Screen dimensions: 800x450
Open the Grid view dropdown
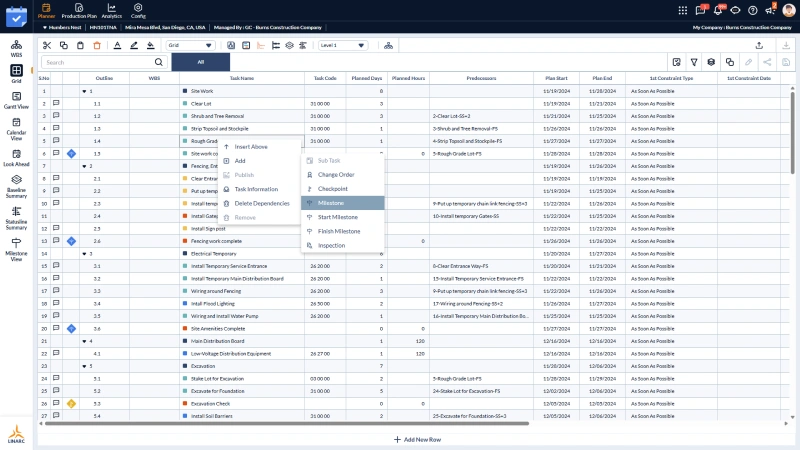pos(190,45)
